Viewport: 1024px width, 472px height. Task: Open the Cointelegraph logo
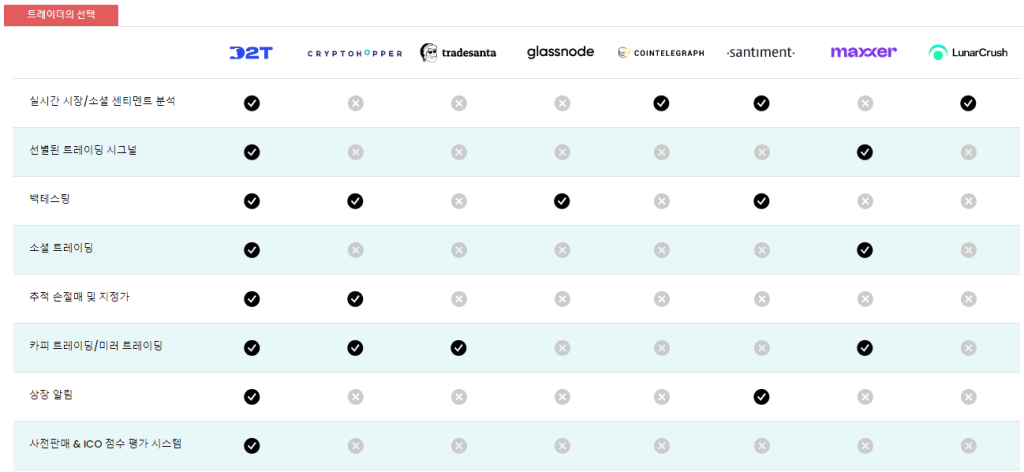(661, 53)
